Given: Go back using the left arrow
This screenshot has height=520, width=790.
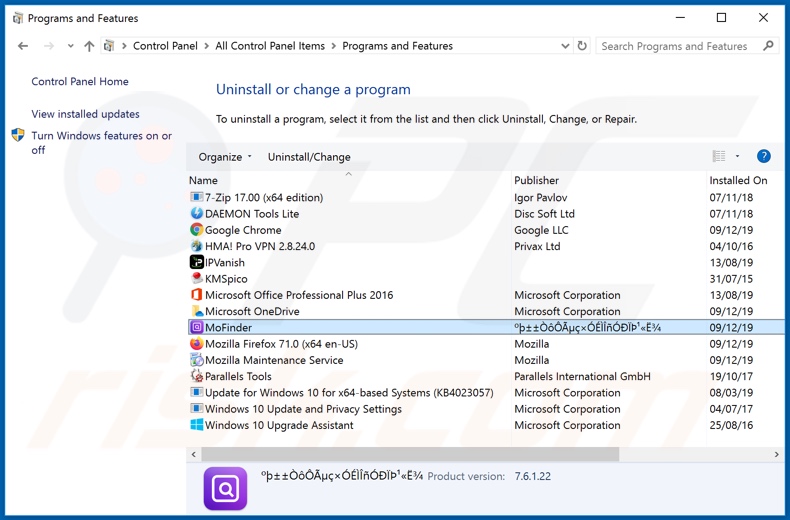Looking at the screenshot, I should point(23,46).
